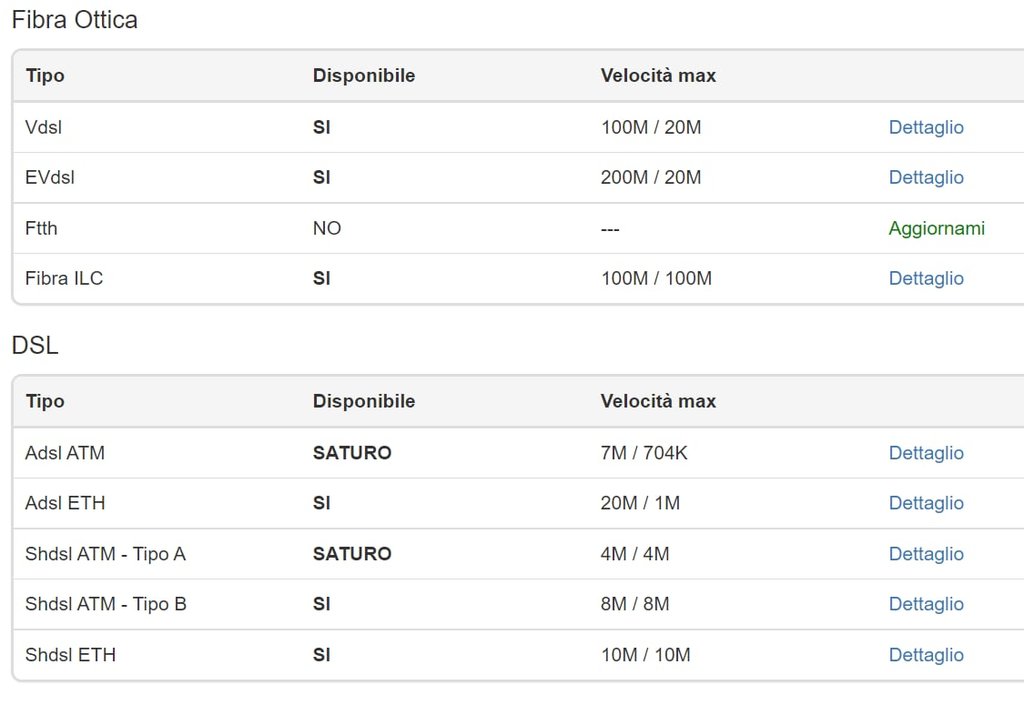Open Dettaglio link for EVdsl row
The width and height of the screenshot is (1024, 705).
pos(926,177)
